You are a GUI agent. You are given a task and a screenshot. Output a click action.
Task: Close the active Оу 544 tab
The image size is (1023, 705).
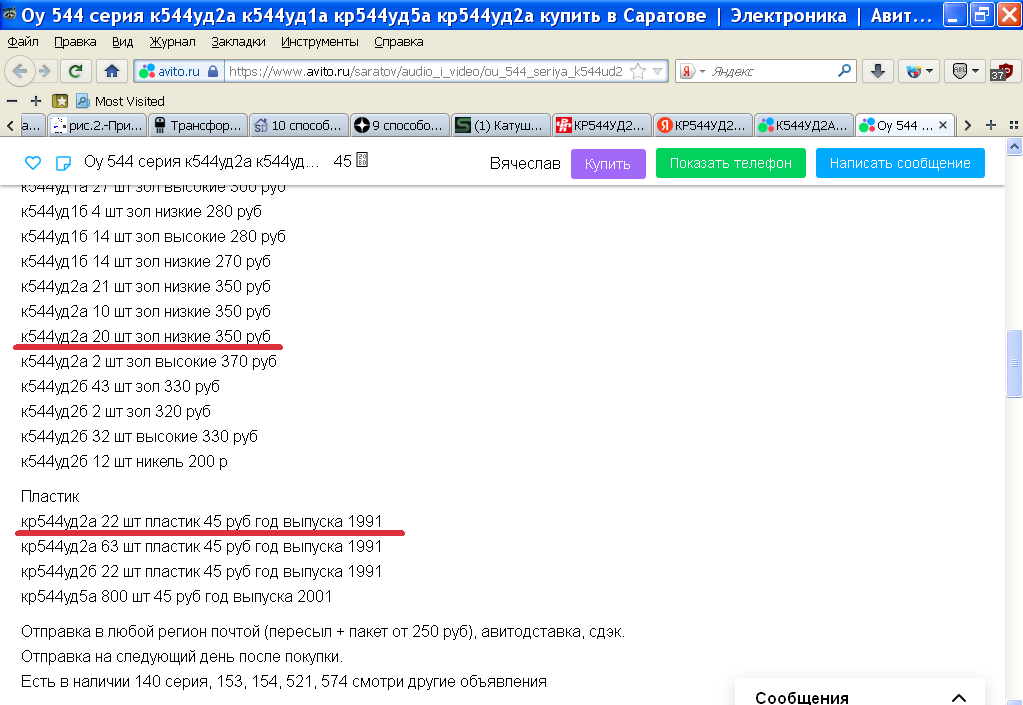coord(943,125)
